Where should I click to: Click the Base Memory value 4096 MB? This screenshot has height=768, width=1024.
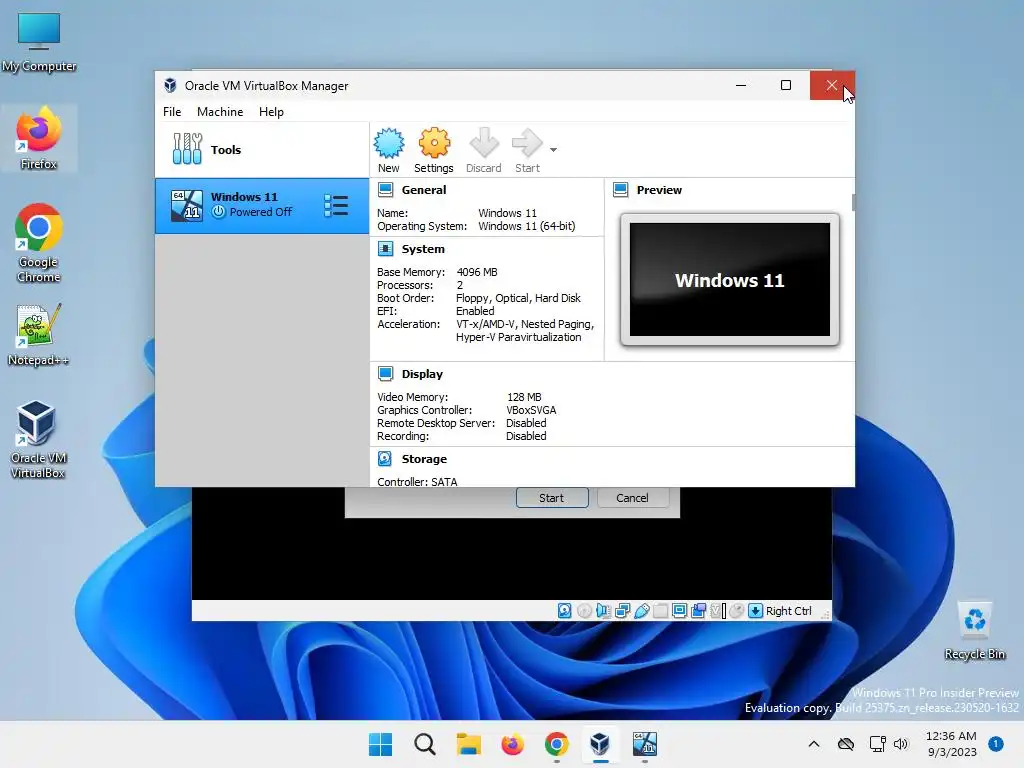477,272
